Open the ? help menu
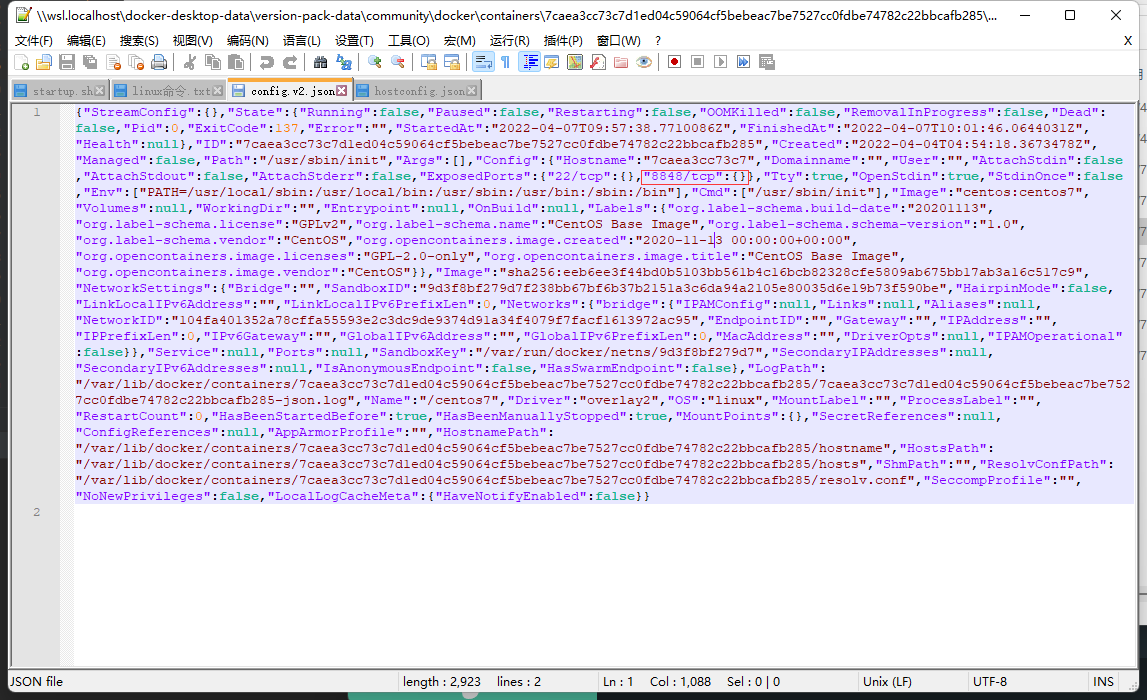The image size is (1147, 700). [658, 40]
